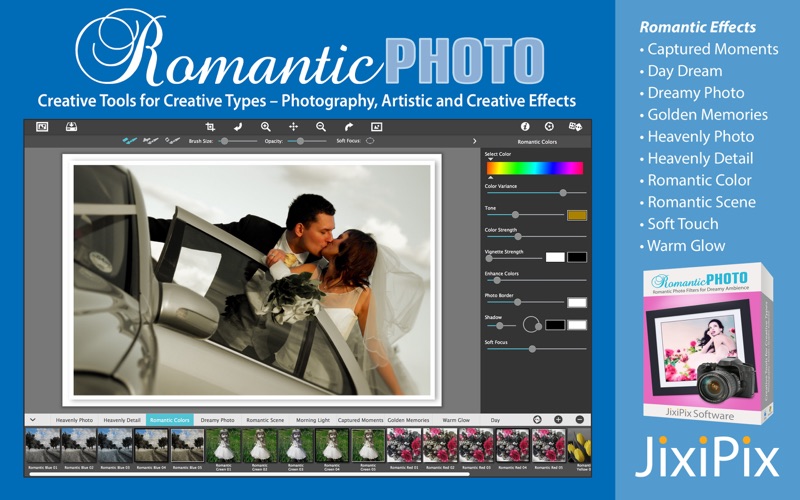This screenshot has height=500, width=800.
Task: Select the second brush mode icon
Action: click(x=150, y=140)
